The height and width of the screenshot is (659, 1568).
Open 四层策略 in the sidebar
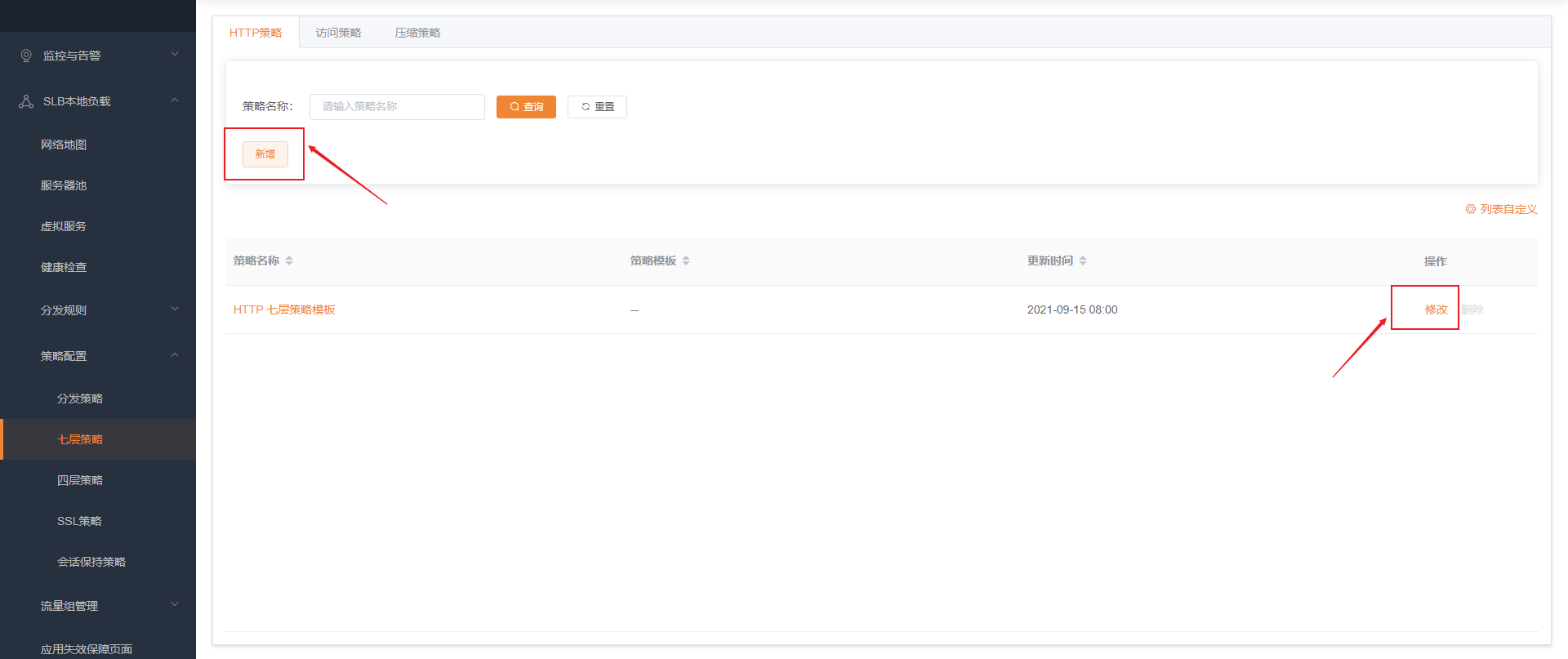point(80,480)
